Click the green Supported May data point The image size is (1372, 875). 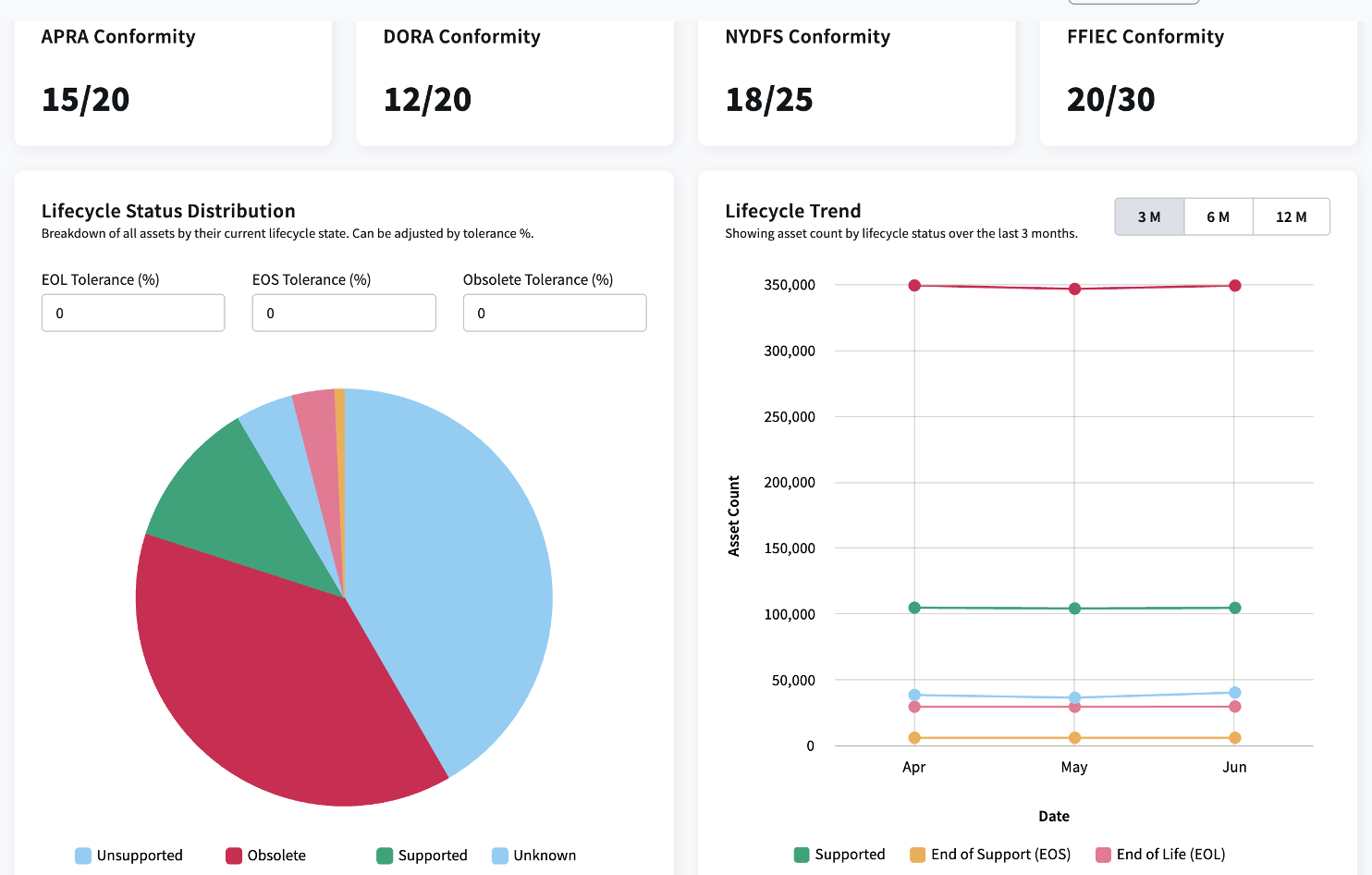pos(1074,609)
